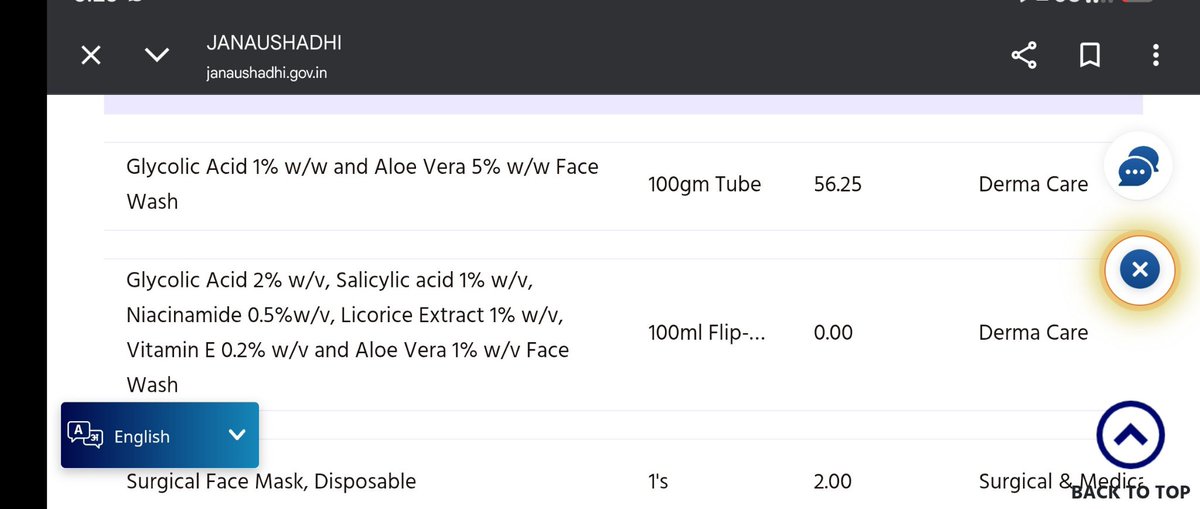Open the blue chat bubbles assistant
Image resolution: width=1200 pixels, height=509 pixels.
[1138, 167]
